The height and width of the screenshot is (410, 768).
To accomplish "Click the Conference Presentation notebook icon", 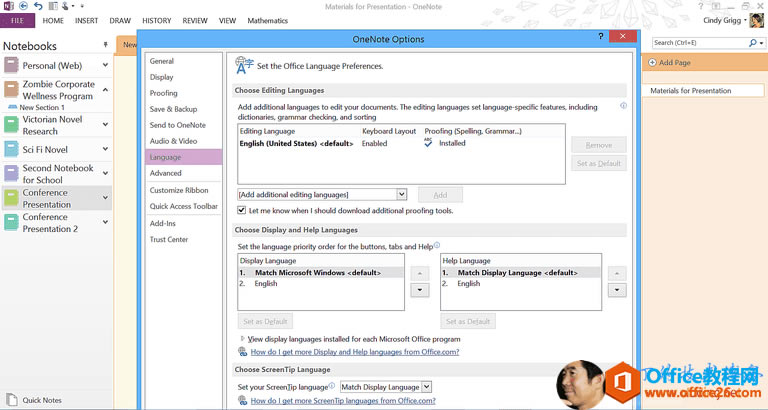I will coord(11,198).
